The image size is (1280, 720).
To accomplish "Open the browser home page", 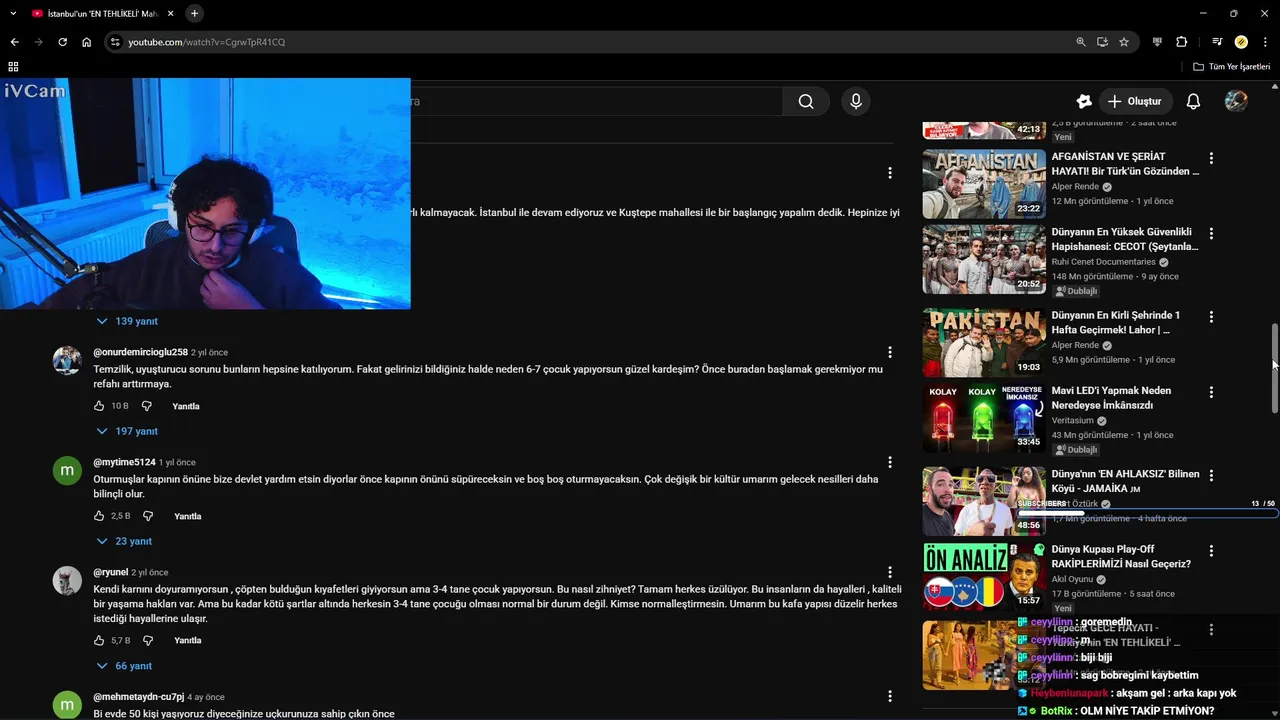I will pos(86,42).
